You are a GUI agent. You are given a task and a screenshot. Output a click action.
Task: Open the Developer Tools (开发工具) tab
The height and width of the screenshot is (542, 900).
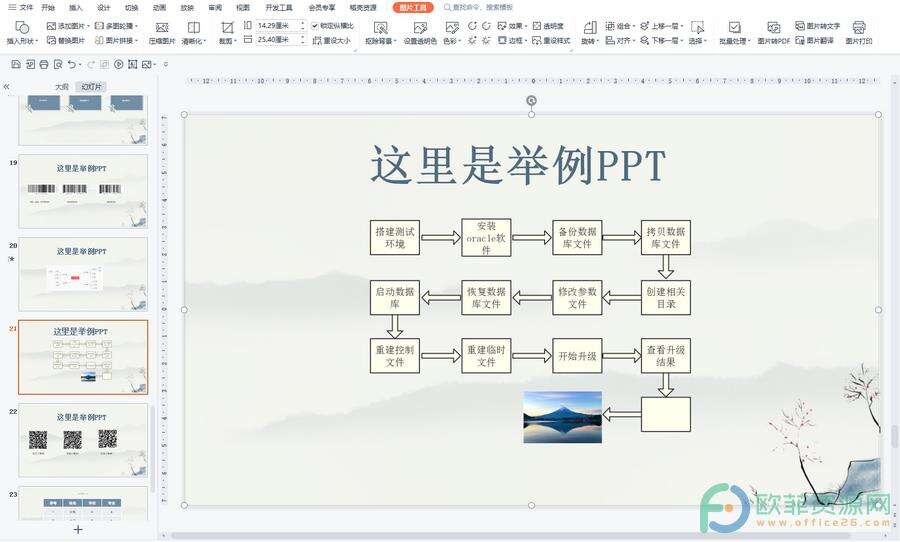279,7
